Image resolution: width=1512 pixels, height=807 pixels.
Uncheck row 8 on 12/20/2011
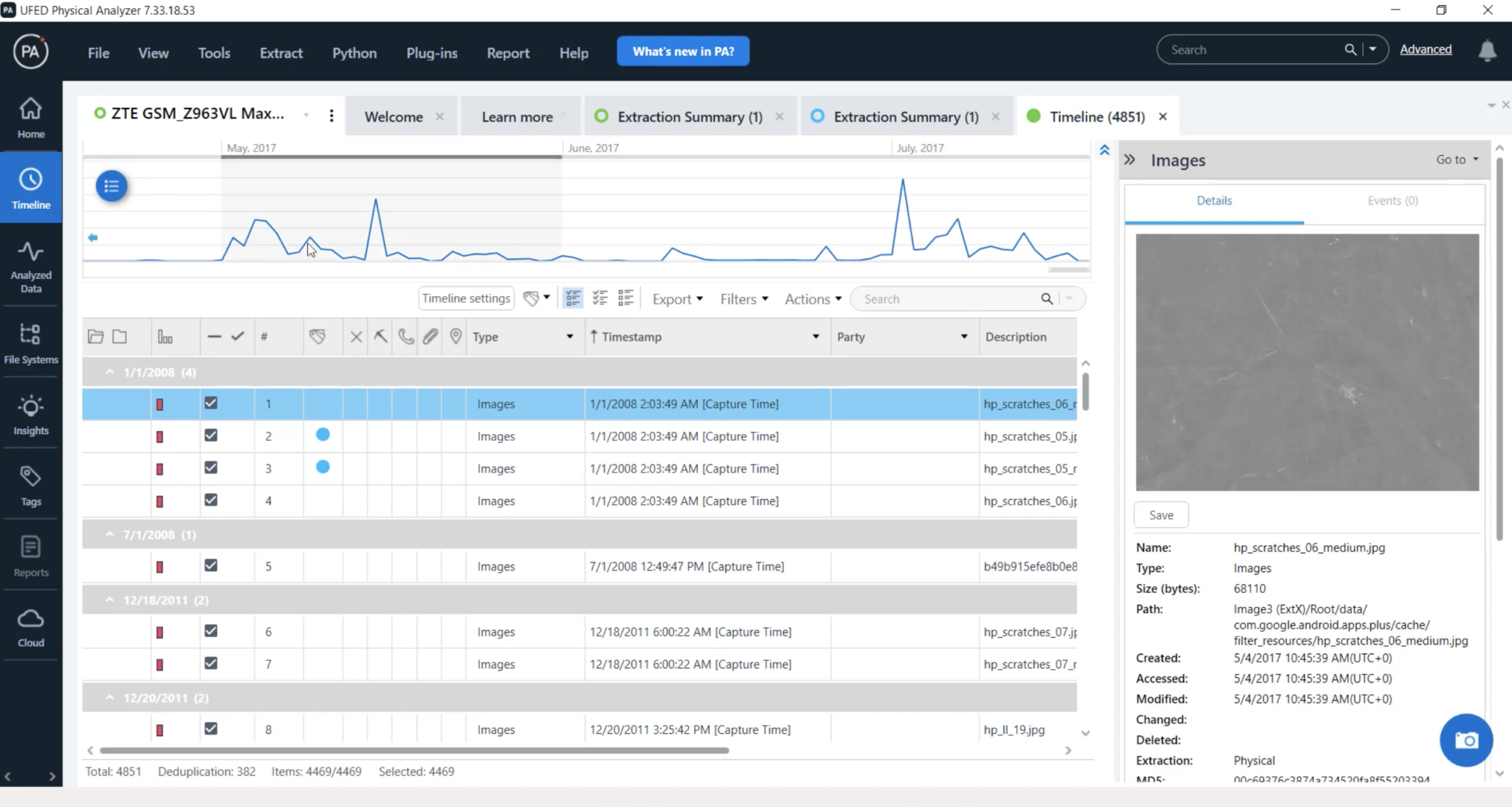(210, 728)
